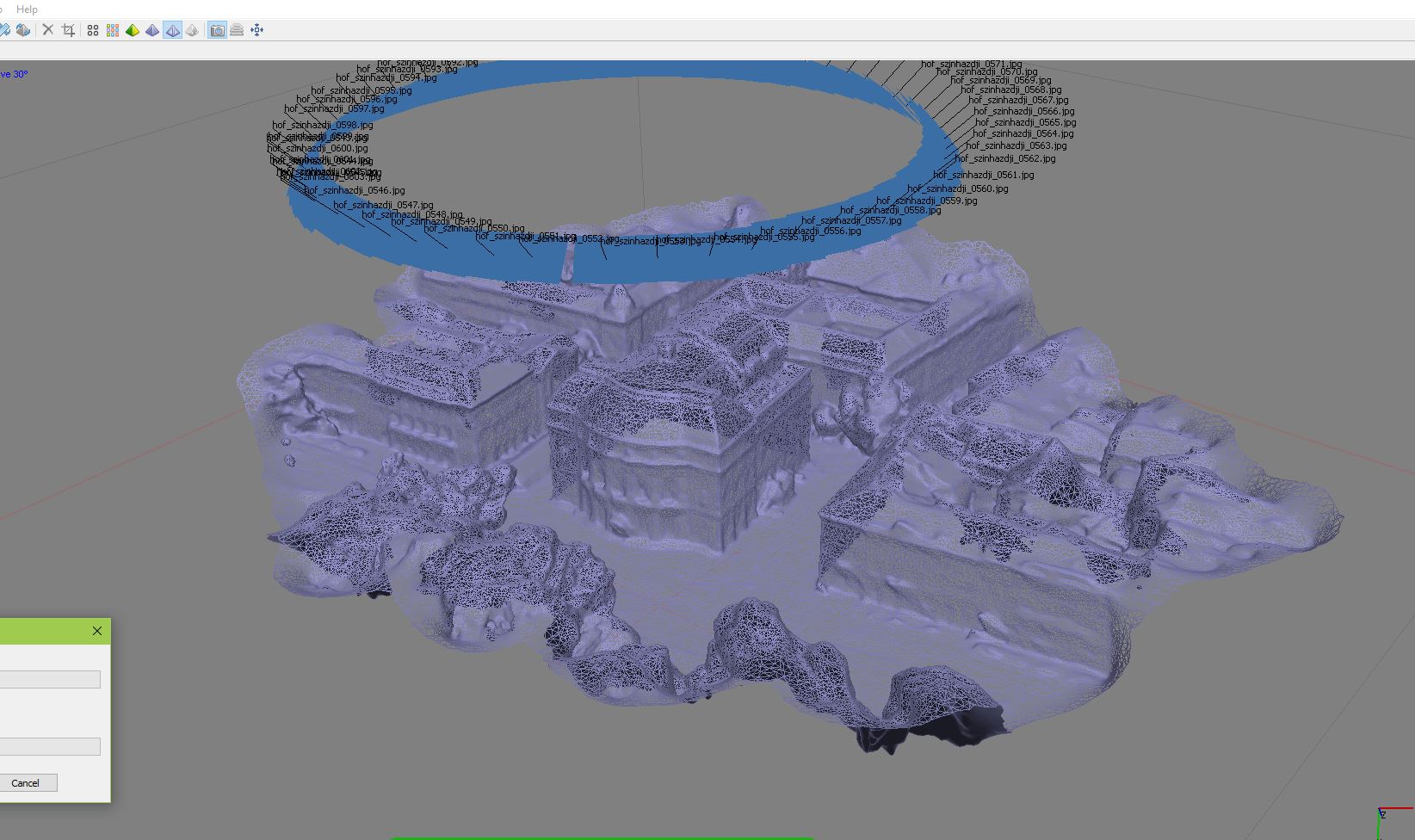Image resolution: width=1415 pixels, height=840 pixels.
Task: Click the Show Aligned Chunks icon
Action: click(x=237, y=30)
